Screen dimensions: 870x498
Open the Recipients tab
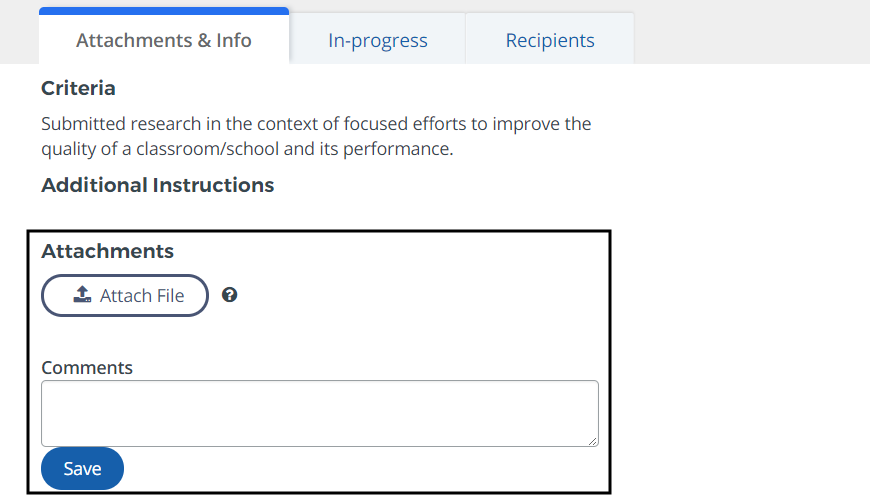click(x=550, y=41)
